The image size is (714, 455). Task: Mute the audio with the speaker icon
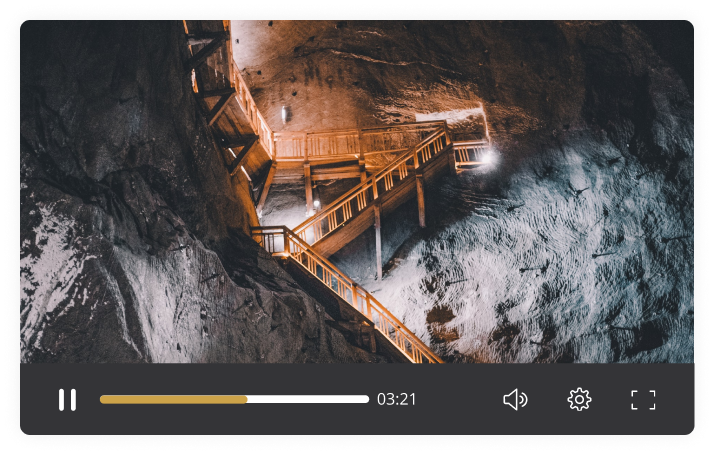[x=515, y=400]
